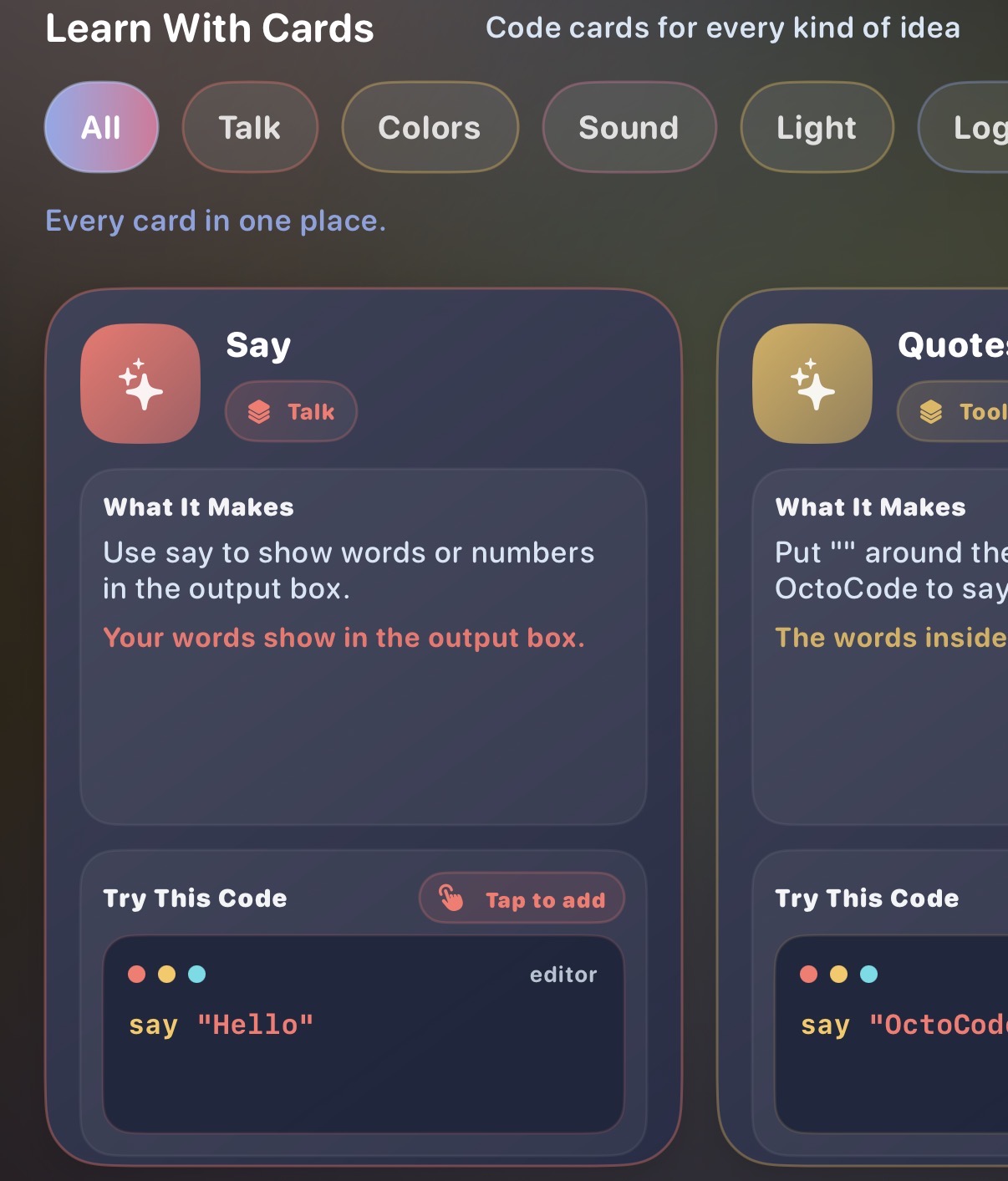1008x1181 pixels.
Task: Tap the pointing hand icon next to Tap to add
Action: [x=451, y=898]
